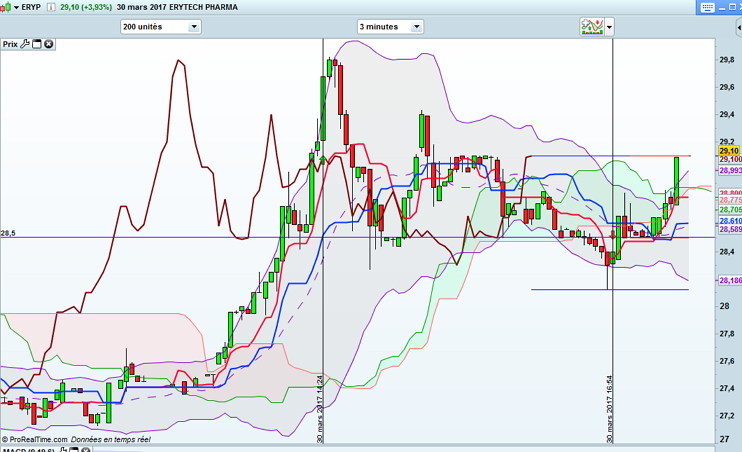
Task: Click the 28,5 horizontal line label
Action: 8,233
